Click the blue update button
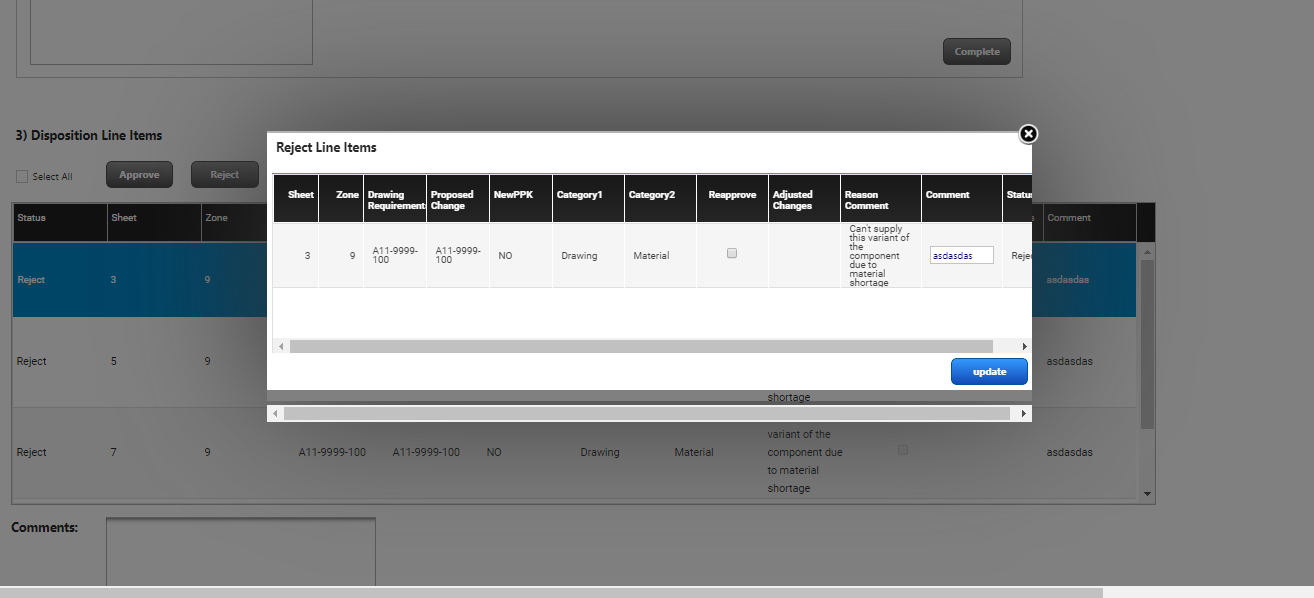The height and width of the screenshot is (598, 1314). [988, 371]
